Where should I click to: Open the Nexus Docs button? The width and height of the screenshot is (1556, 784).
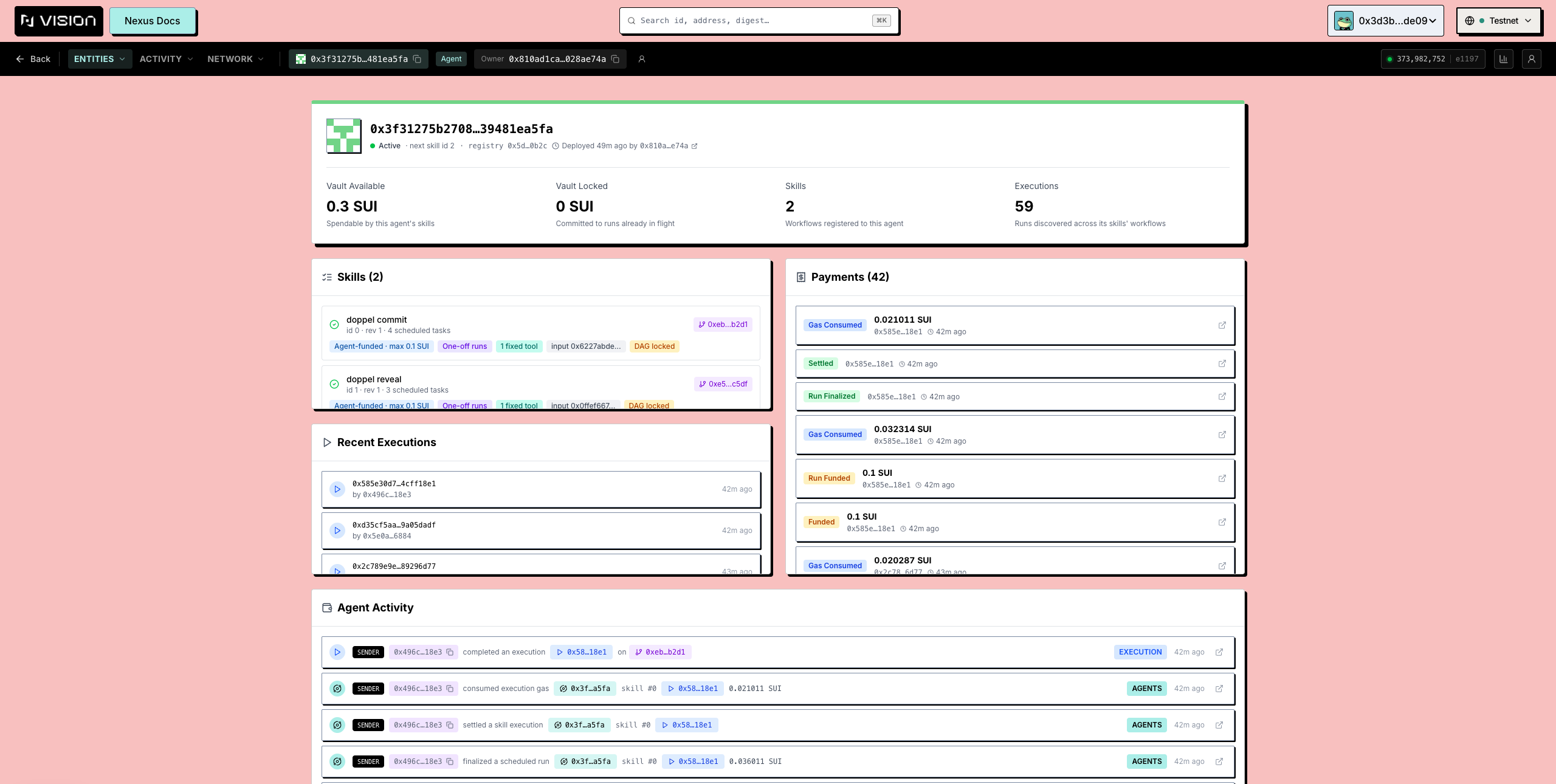153,21
